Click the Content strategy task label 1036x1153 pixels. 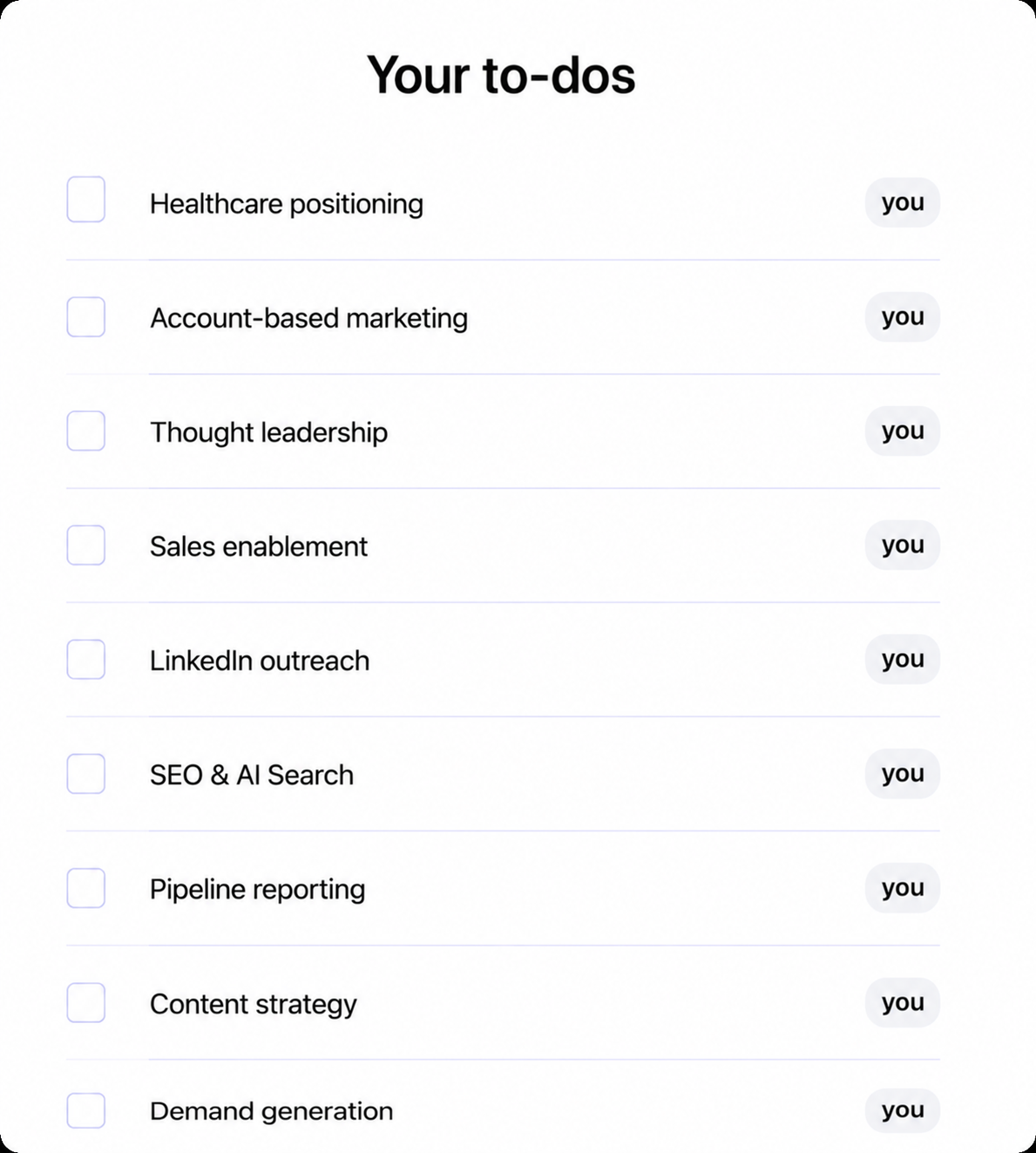click(254, 1004)
